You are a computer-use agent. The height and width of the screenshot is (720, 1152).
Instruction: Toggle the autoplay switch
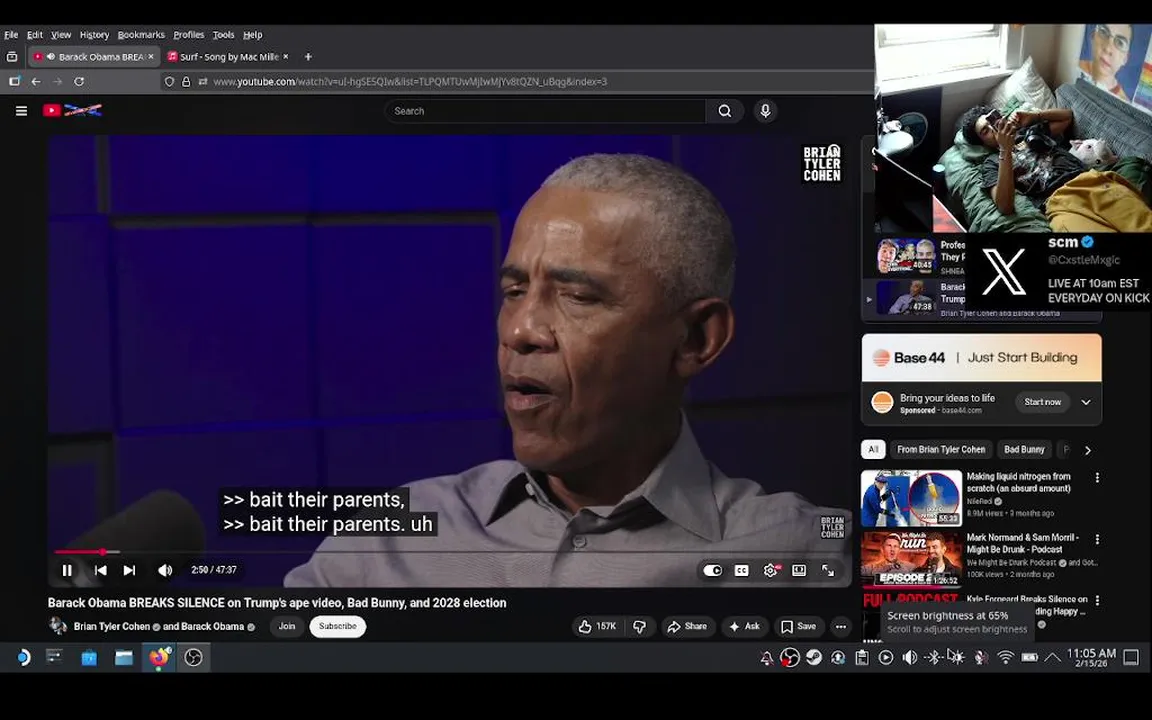coord(713,570)
